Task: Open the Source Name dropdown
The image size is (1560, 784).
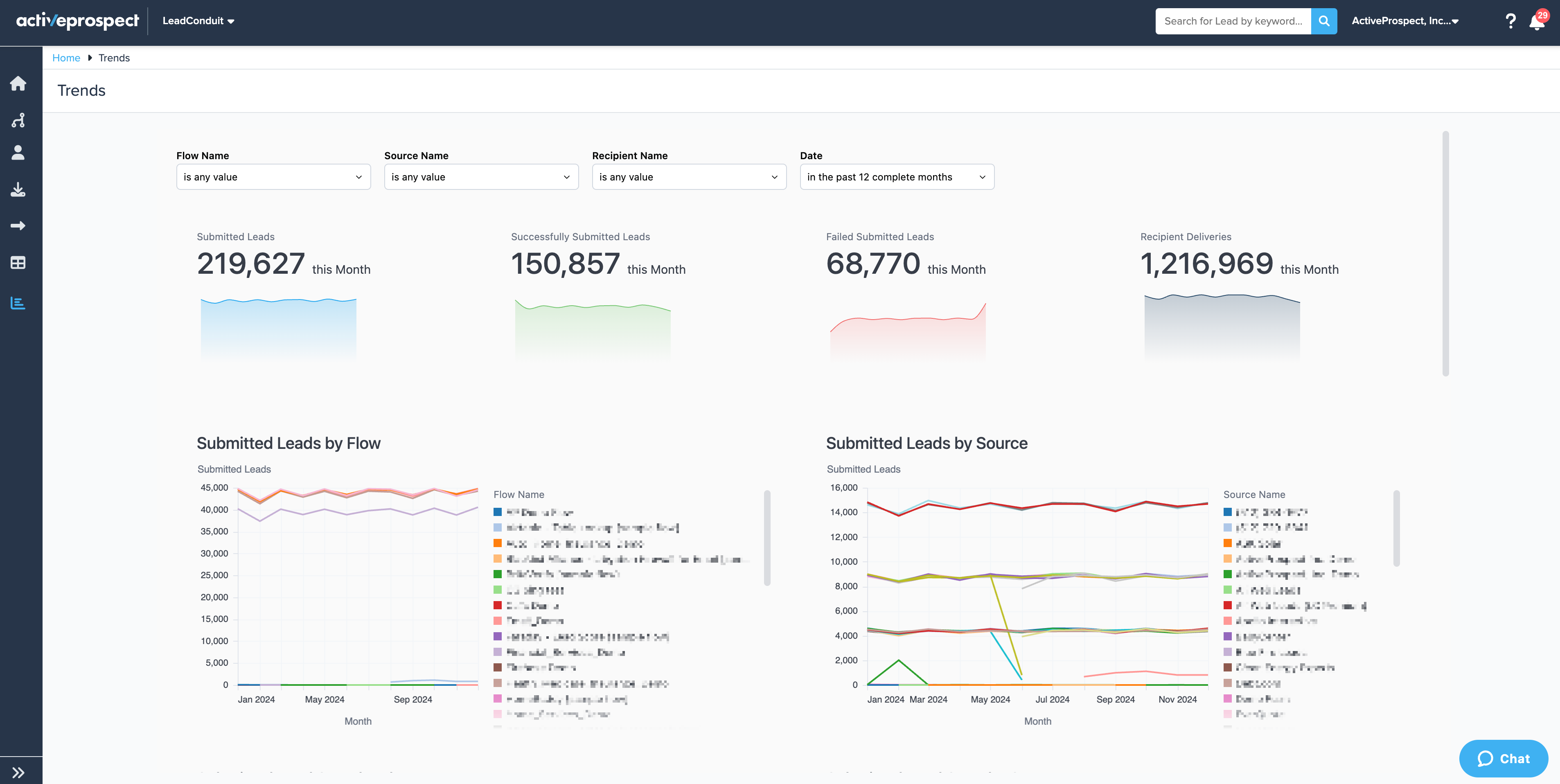Action: tap(481, 177)
